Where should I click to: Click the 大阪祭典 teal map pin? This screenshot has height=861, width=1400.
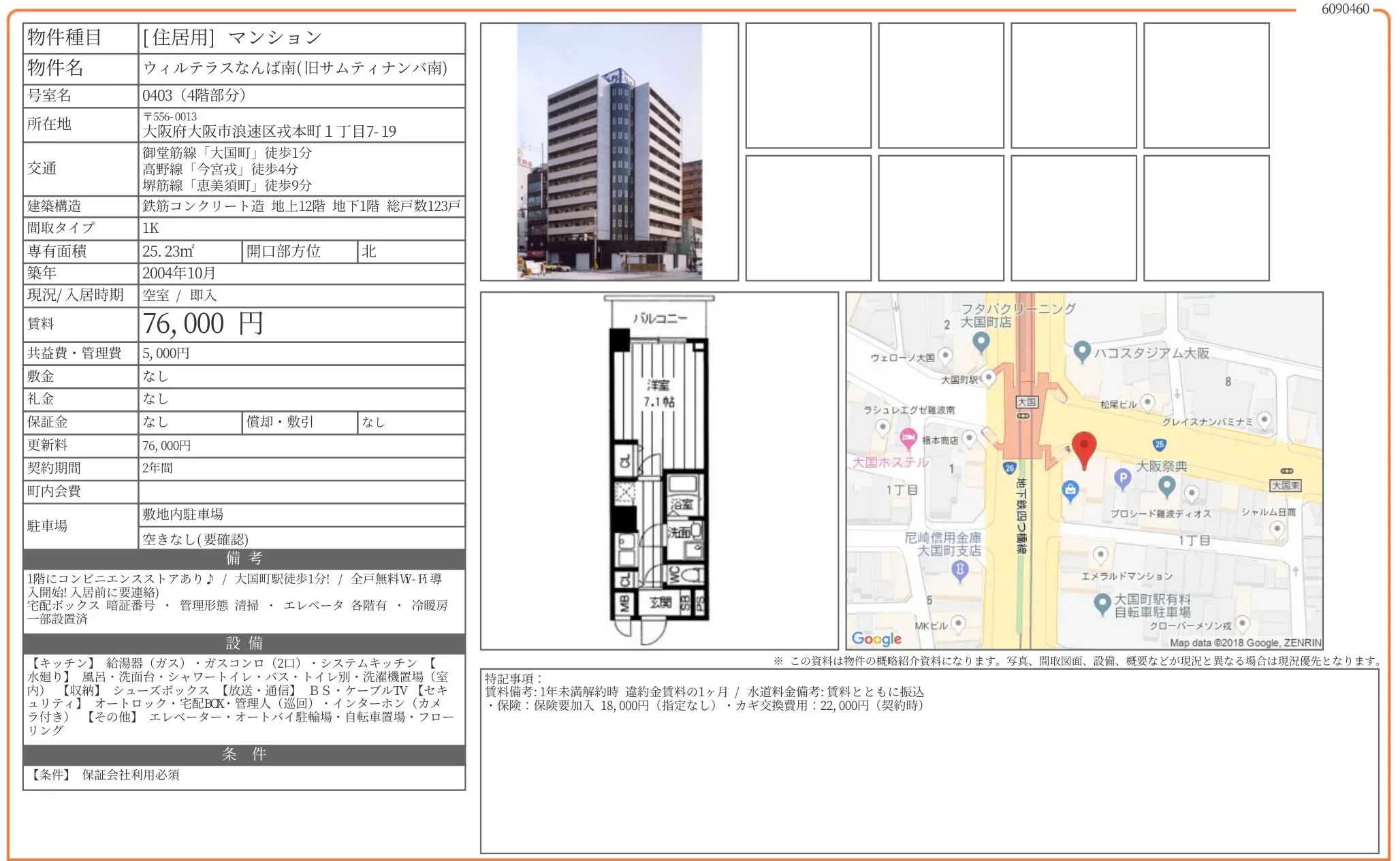(x=1166, y=485)
